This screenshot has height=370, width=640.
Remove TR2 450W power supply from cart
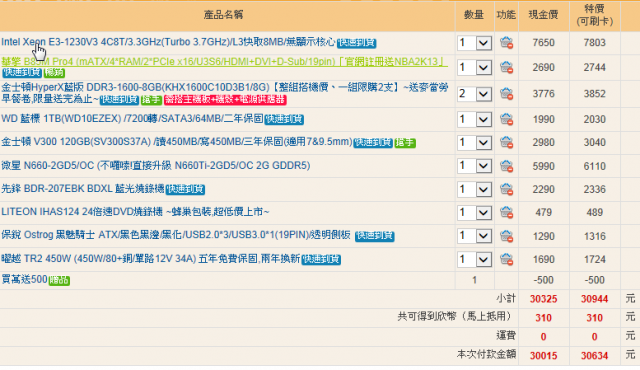[x=507, y=259]
